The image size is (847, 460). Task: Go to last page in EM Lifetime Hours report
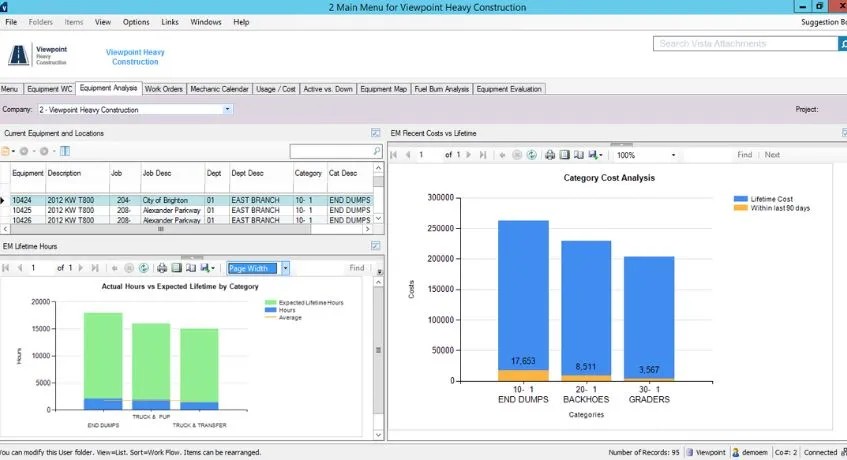pyautogui.click(x=95, y=268)
